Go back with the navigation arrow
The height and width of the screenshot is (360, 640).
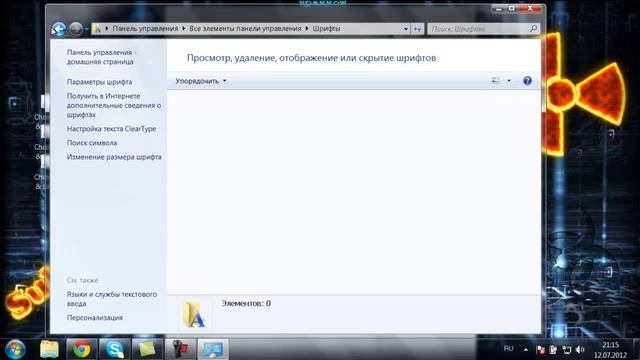coord(59,29)
